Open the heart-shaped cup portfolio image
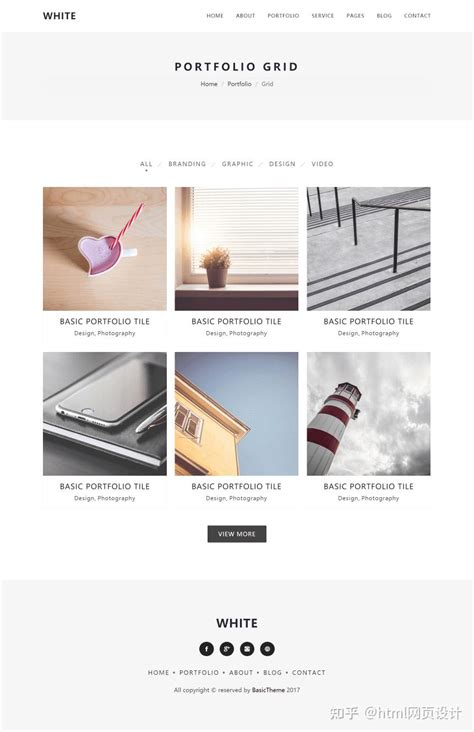This screenshot has width=474, height=732. click(105, 249)
